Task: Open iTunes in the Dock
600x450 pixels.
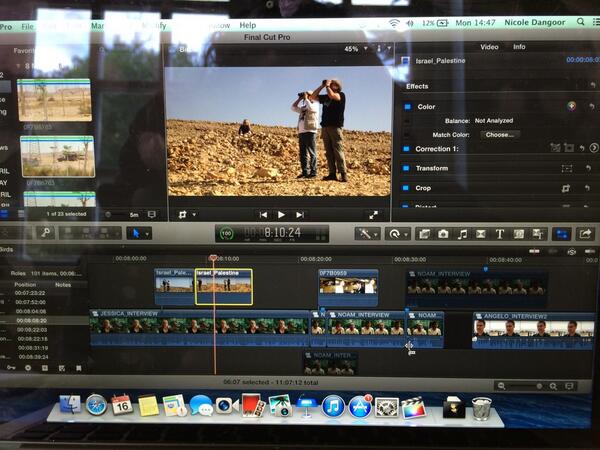Action: [333, 406]
